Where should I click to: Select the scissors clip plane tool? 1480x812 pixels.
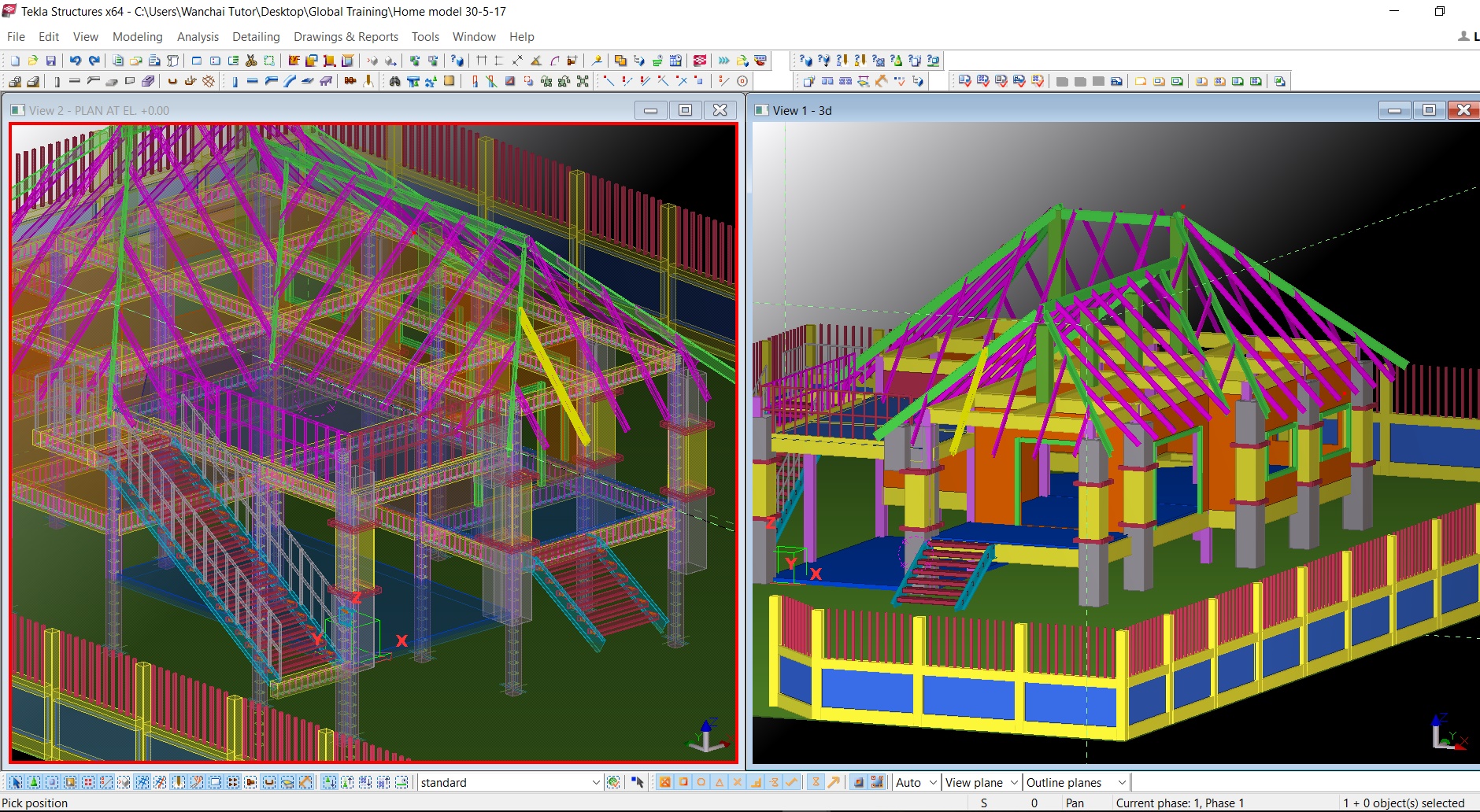click(x=251, y=61)
